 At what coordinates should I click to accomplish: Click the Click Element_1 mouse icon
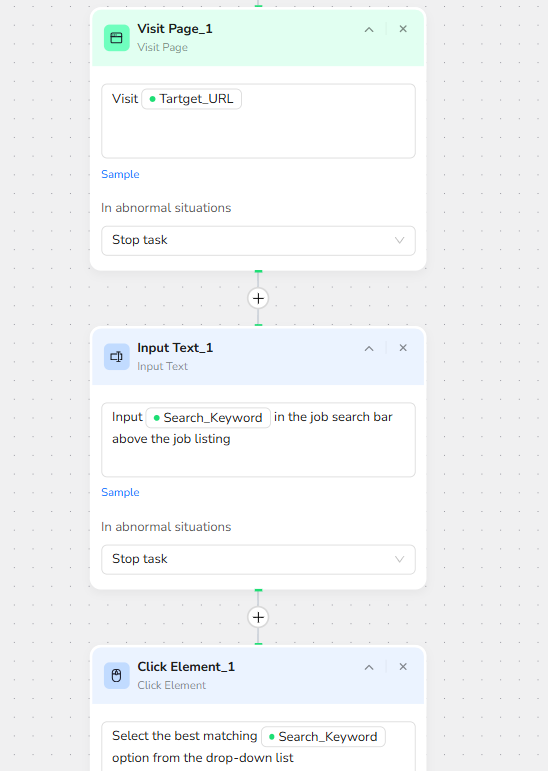[x=117, y=676]
